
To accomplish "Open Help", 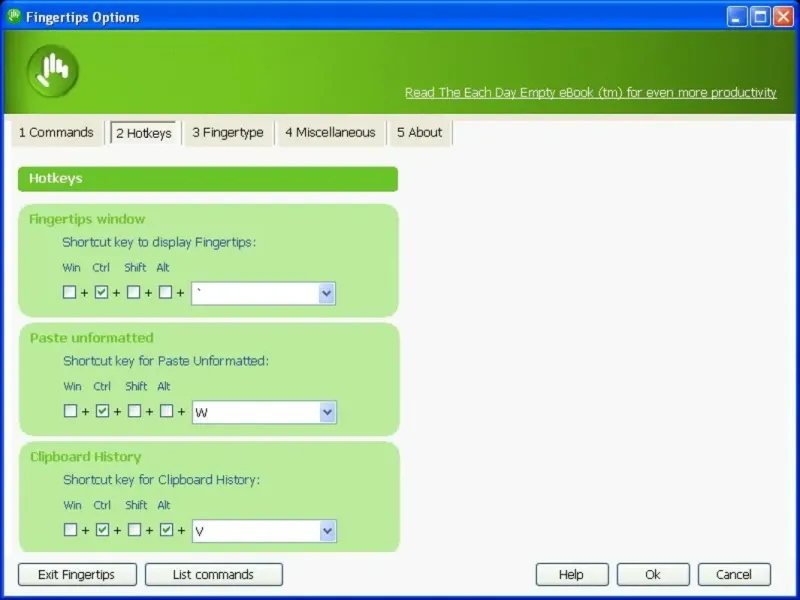I will (x=572, y=574).
